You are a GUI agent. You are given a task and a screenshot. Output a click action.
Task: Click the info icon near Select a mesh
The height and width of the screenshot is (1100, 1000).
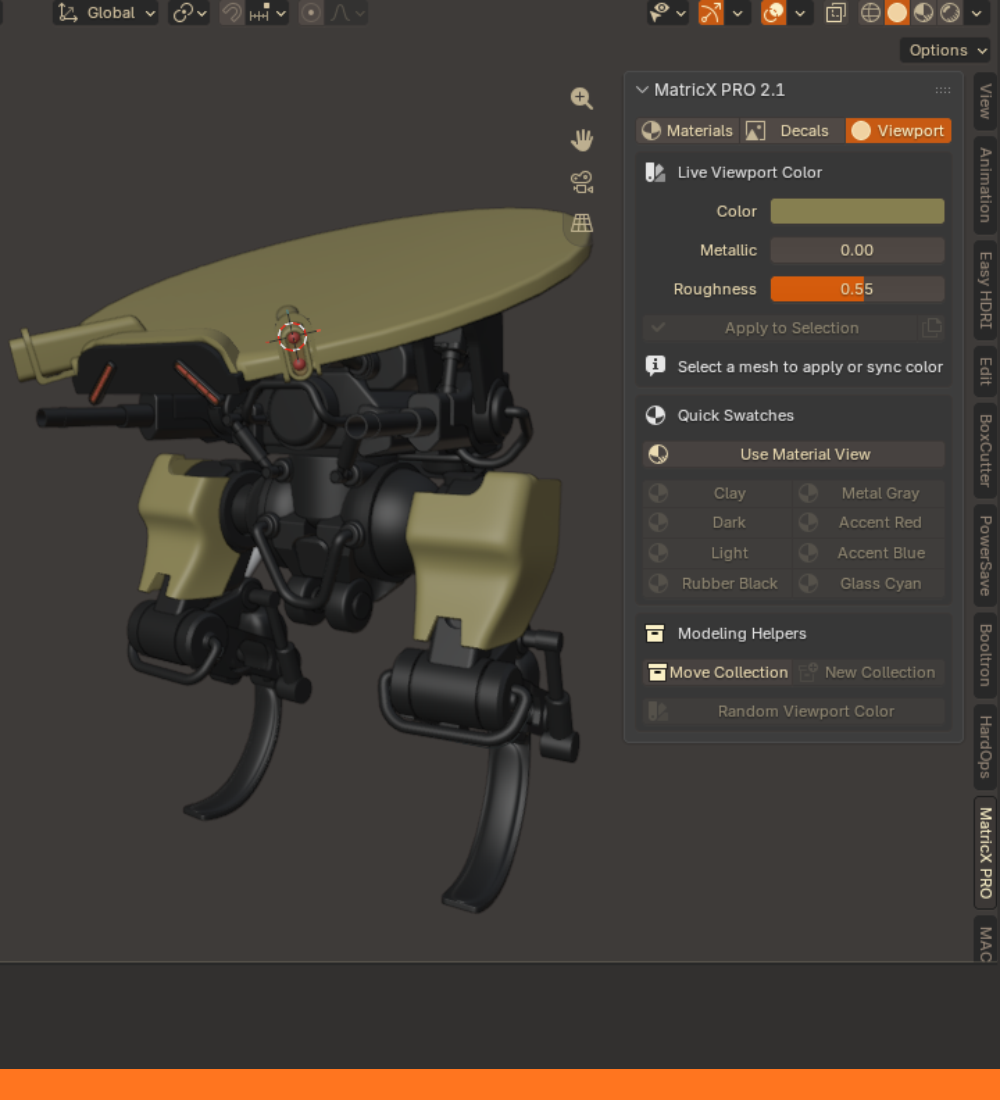click(655, 366)
